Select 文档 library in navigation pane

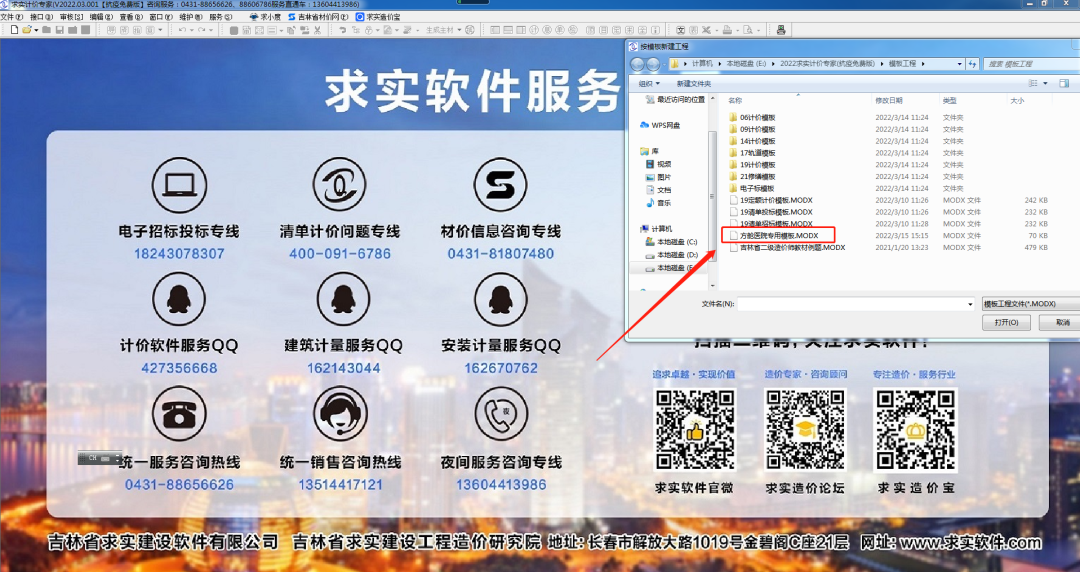click(x=659, y=190)
